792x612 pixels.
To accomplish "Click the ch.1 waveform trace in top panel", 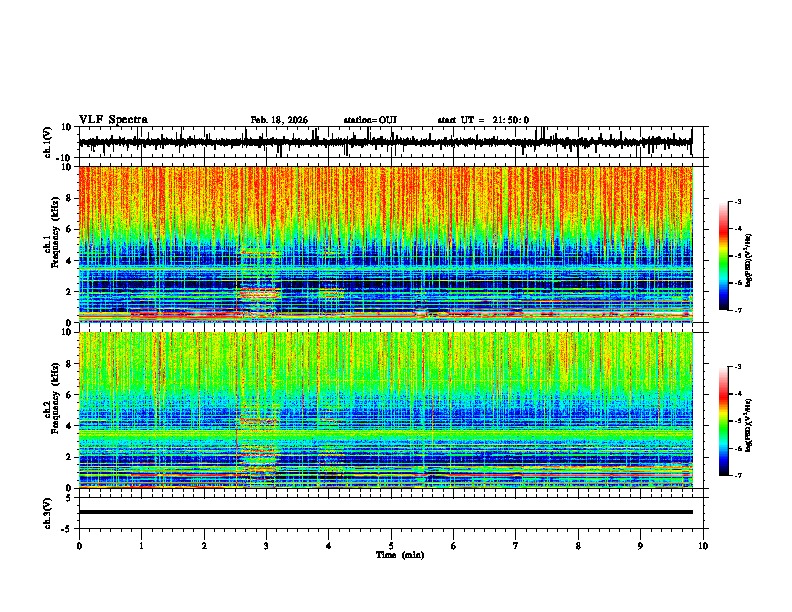I will 385,142.
